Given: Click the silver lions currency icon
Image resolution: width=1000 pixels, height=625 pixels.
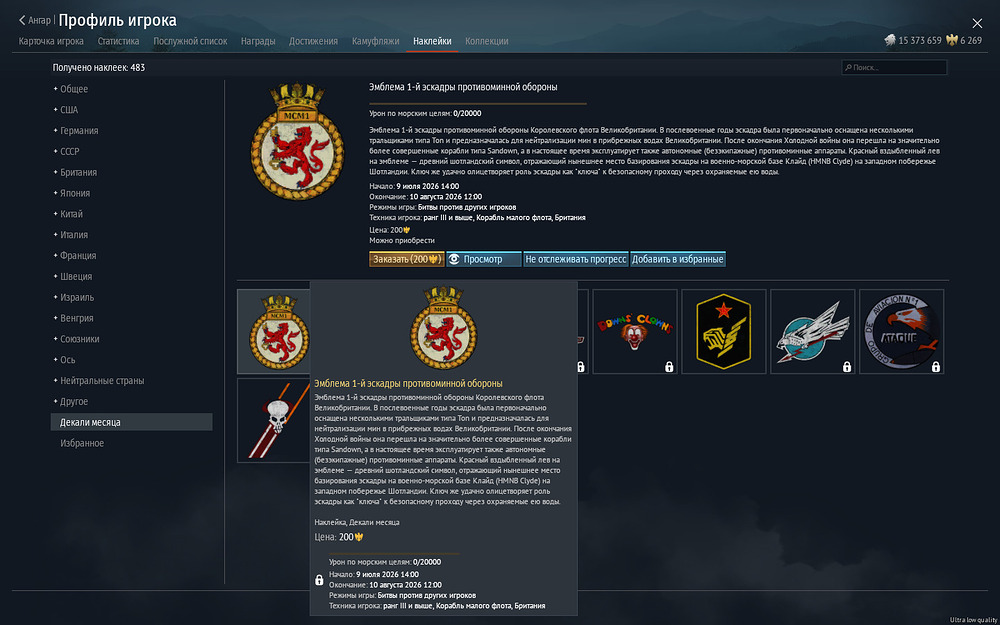Looking at the screenshot, I should (890, 40).
